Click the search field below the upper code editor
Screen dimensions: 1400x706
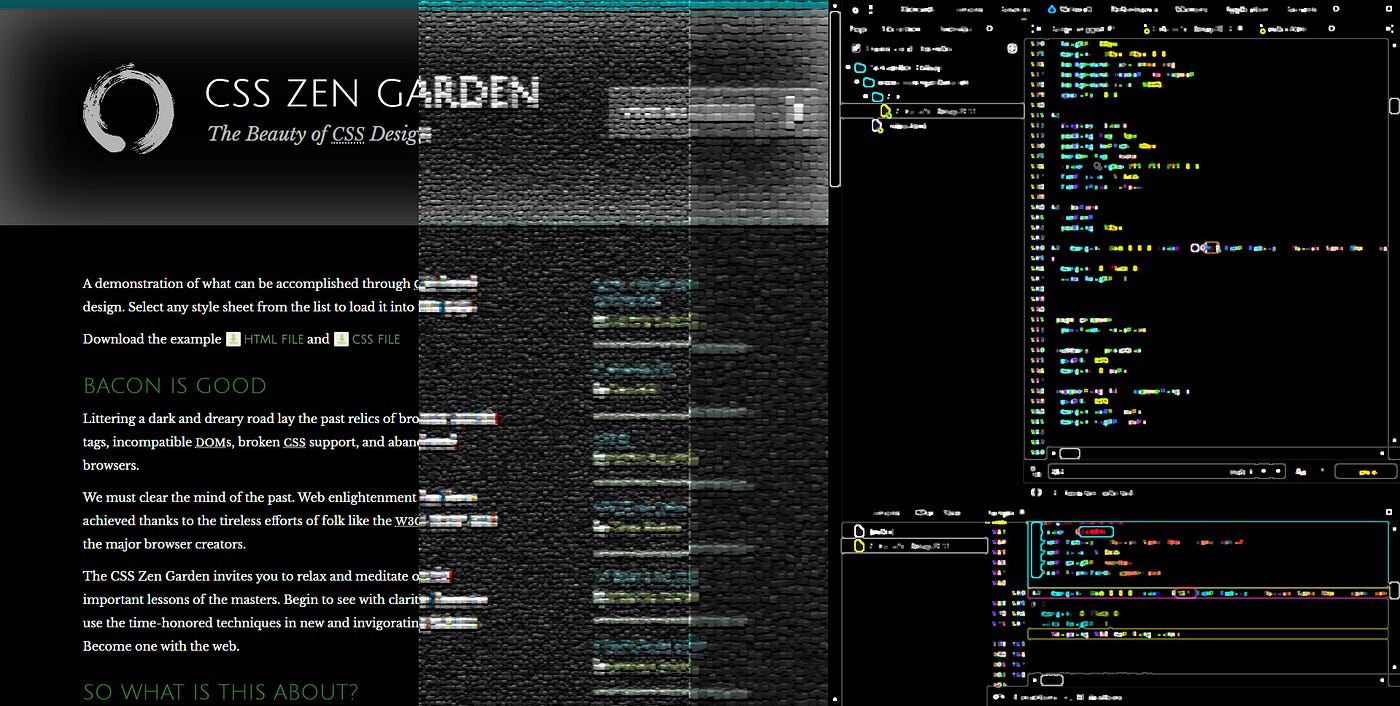(x=1168, y=471)
